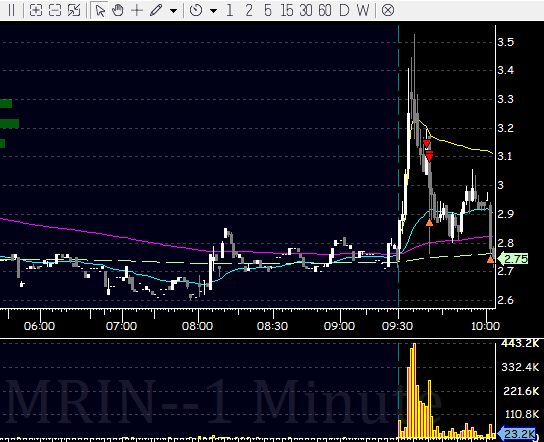Select the pencil drawing tool
This screenshot has width=544, height=442.
(156, 10)
